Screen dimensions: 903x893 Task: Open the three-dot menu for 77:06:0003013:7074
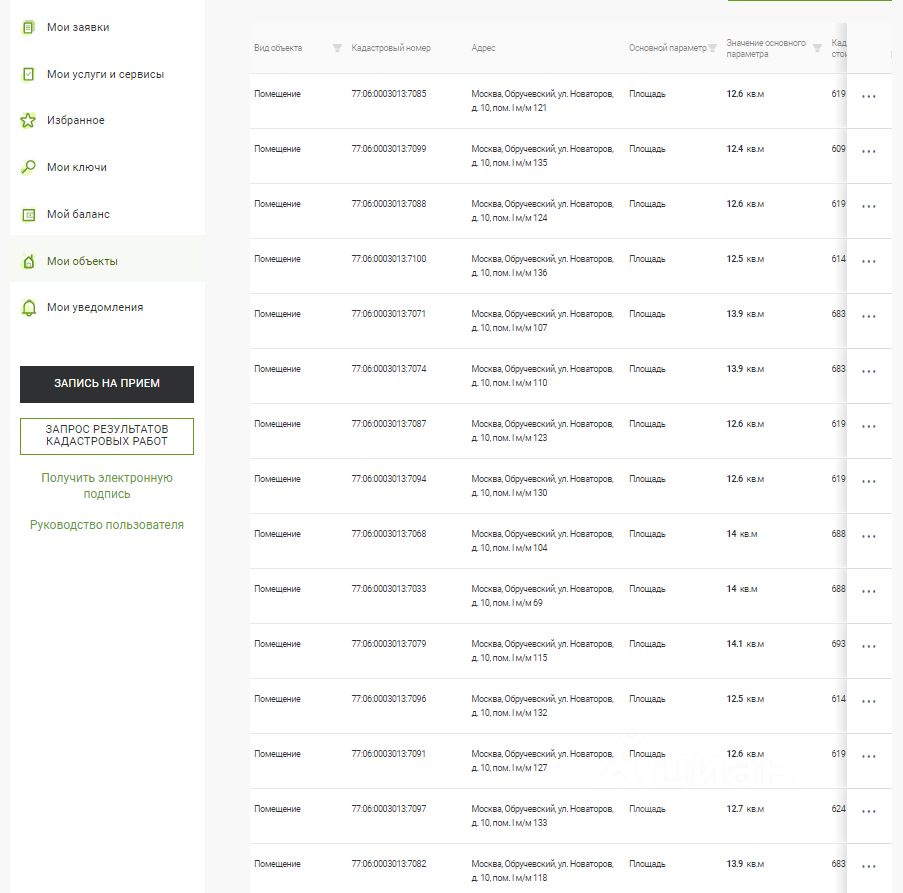coord(868,371)
